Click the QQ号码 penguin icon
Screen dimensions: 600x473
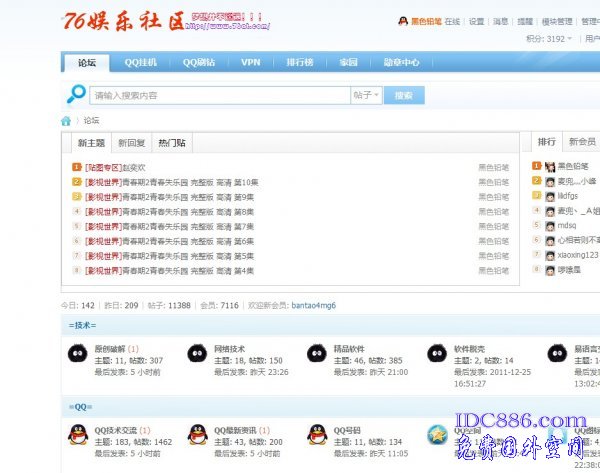316,434
